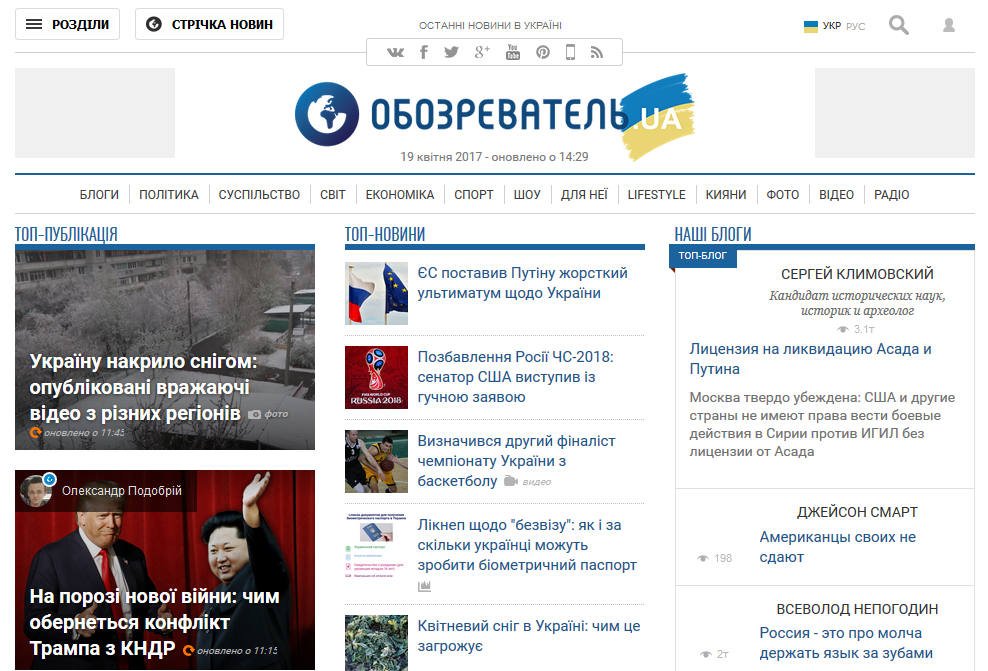Open the mobile version phone icon
The height and width of the screenshot is (671, 988).
tap(570, 52)
